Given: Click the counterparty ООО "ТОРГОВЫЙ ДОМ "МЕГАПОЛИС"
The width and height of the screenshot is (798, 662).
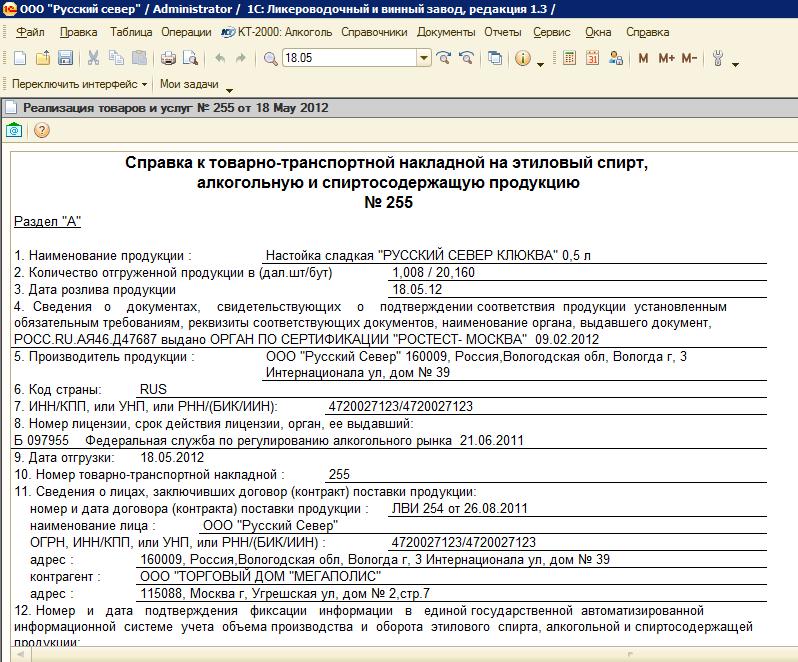Looking at the screenshot, I should pyautogui.click(x=261, y=577).
